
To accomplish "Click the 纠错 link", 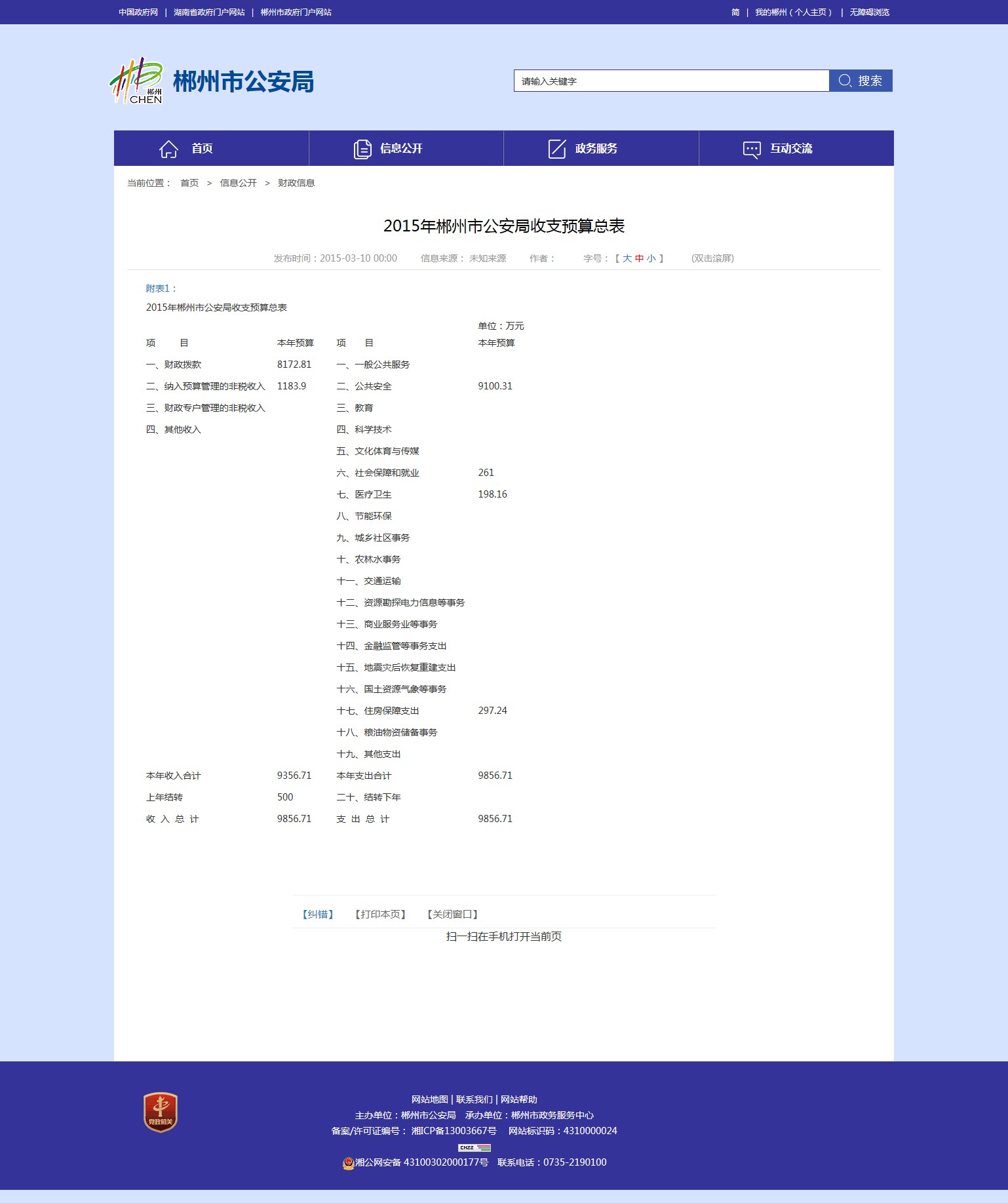I will [318, 914].
